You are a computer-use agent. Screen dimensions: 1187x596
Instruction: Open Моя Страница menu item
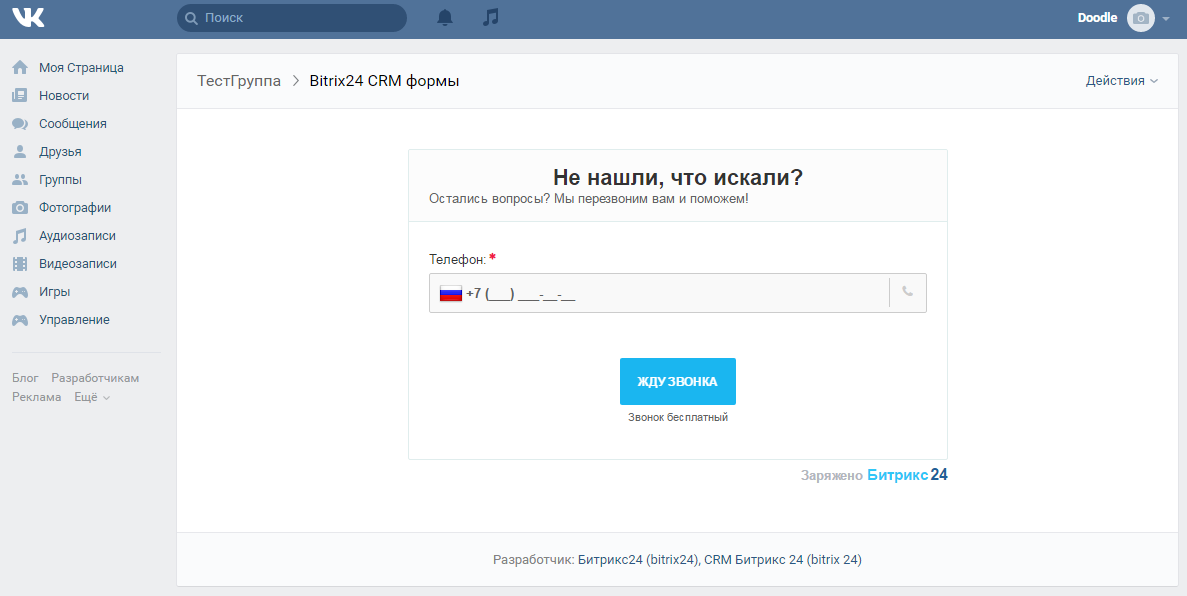point(81,67)
